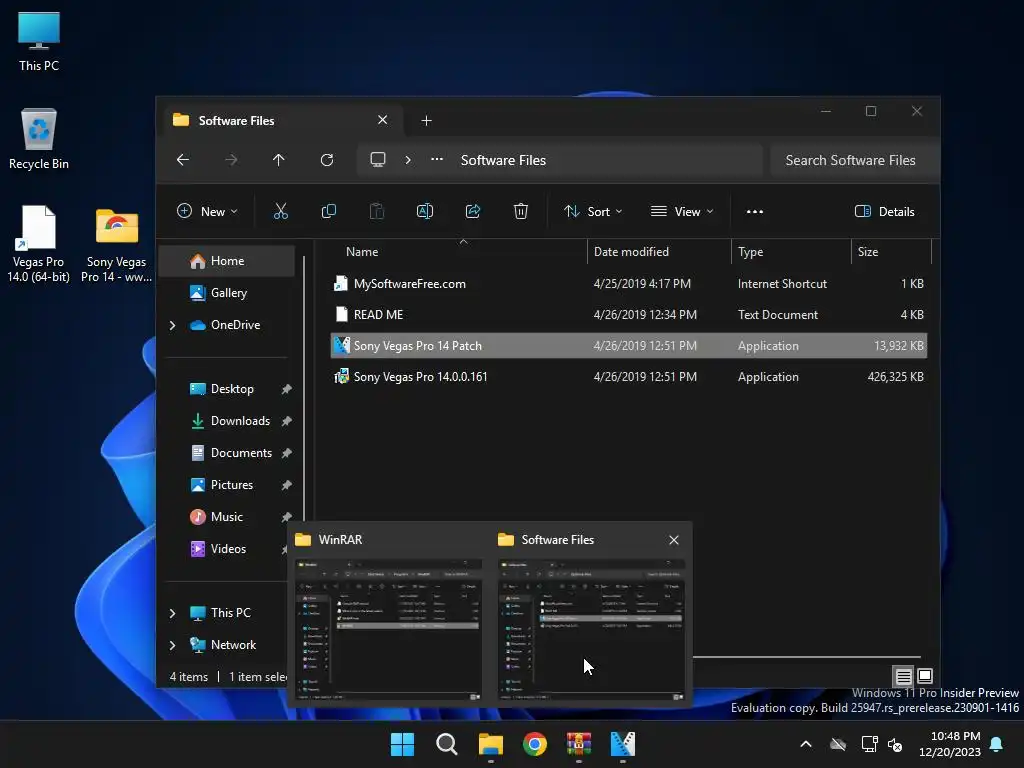The width and height of the screenshot is (1024, 768).
Task: Select the Software Files tab
Action: click(280, 121)
